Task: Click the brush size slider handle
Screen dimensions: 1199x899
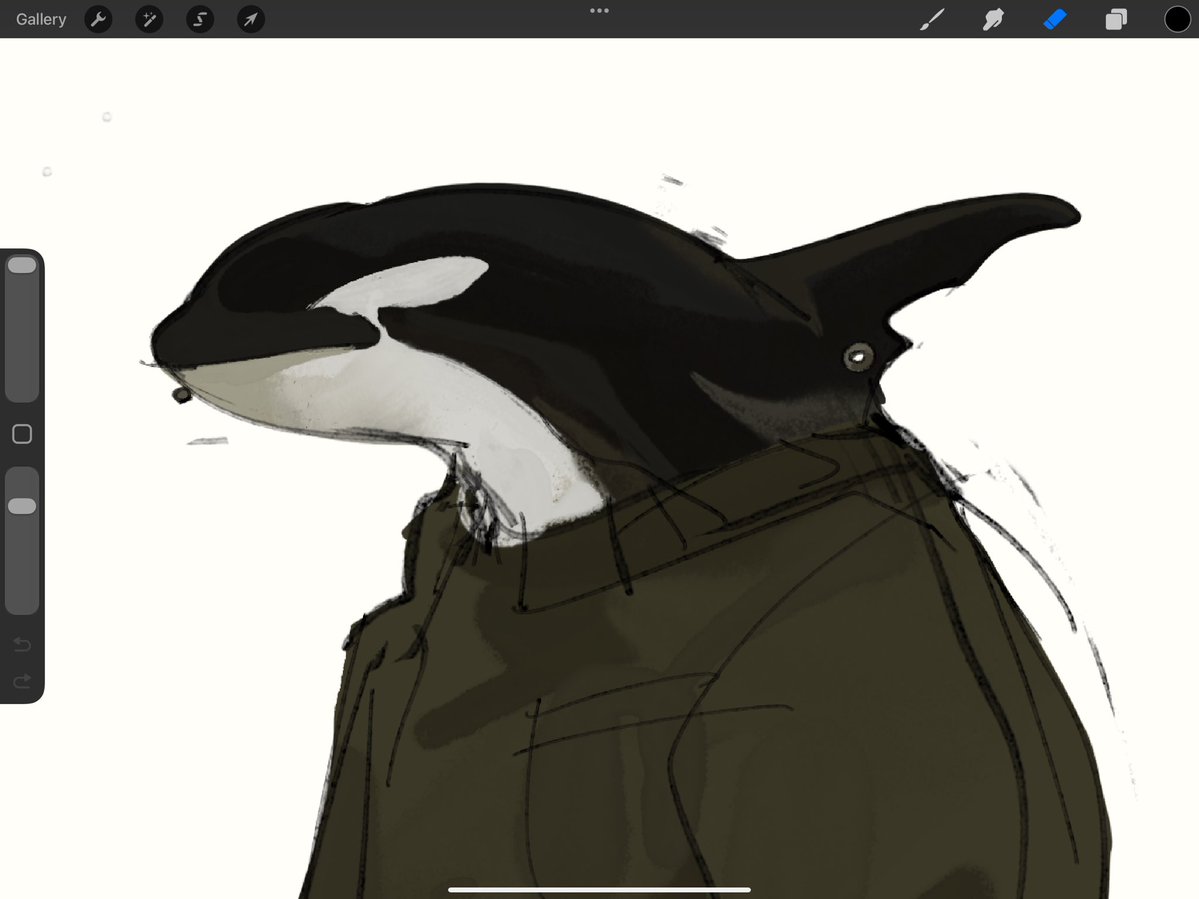Action: pyautogui.click(x=22, y=265)
